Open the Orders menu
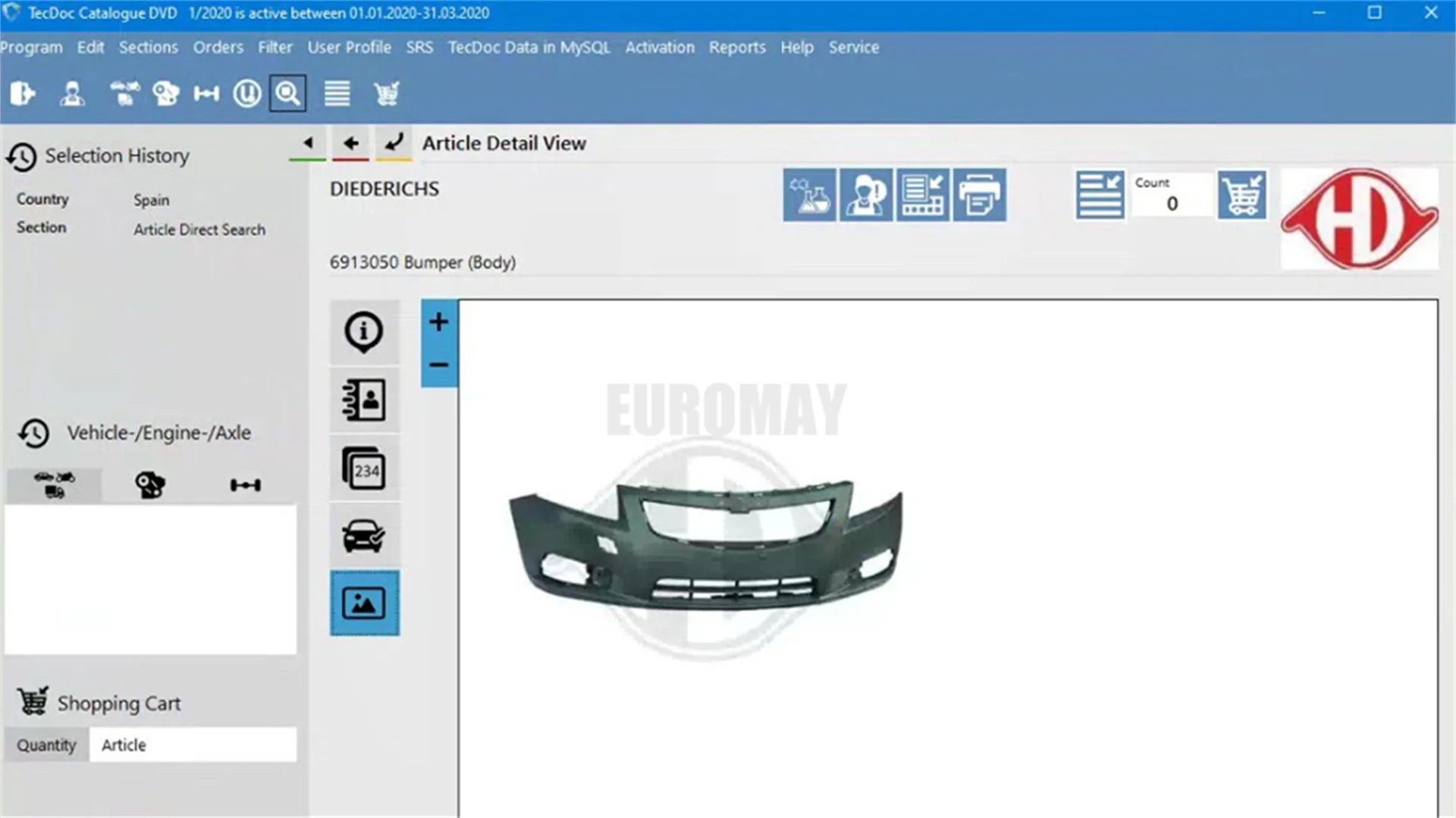Viewport: 1456px width, 818px height. 218,47
